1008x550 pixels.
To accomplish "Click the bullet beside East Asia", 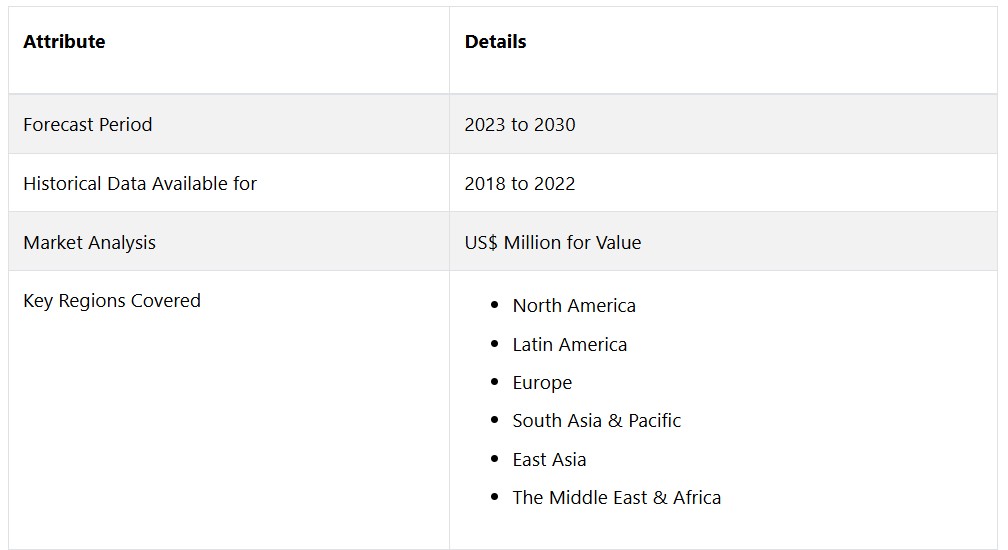I will (x=494, y=460).
